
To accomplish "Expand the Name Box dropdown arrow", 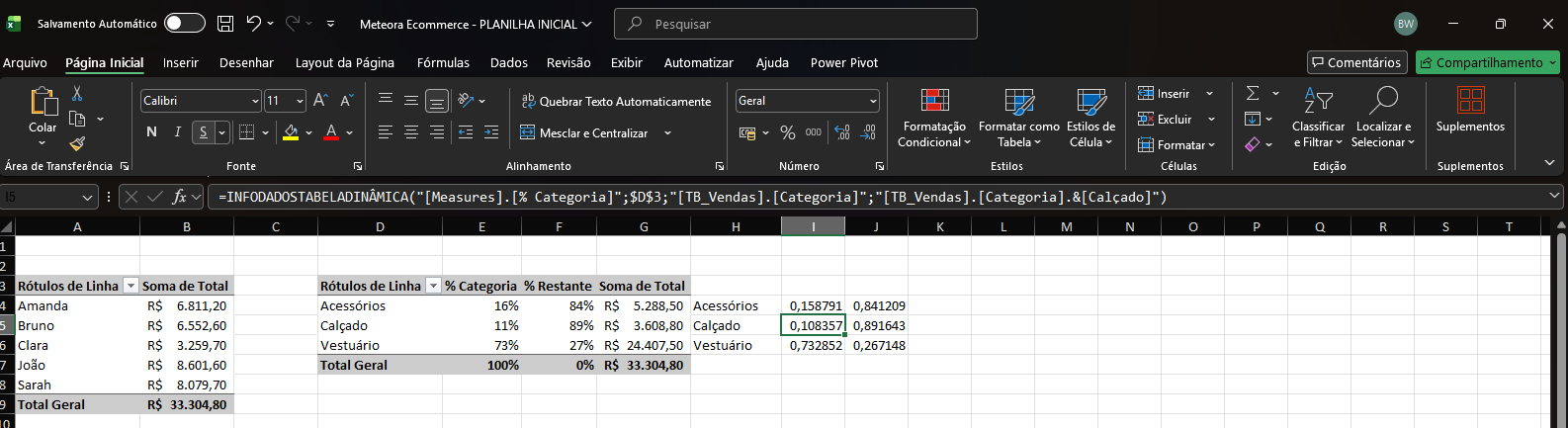I will [87, 198].
